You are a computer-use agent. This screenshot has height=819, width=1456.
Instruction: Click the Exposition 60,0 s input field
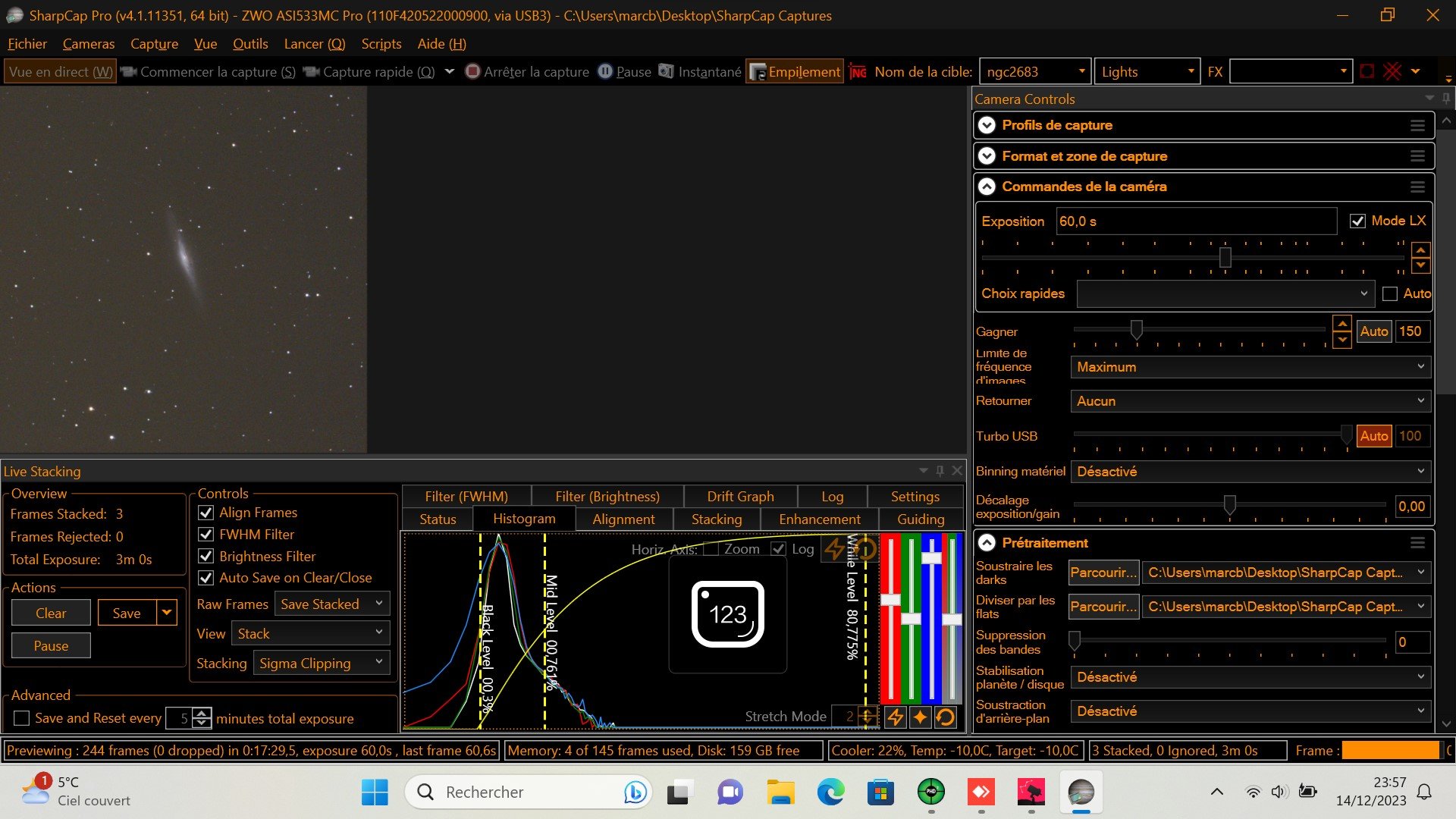[1196, 221]
